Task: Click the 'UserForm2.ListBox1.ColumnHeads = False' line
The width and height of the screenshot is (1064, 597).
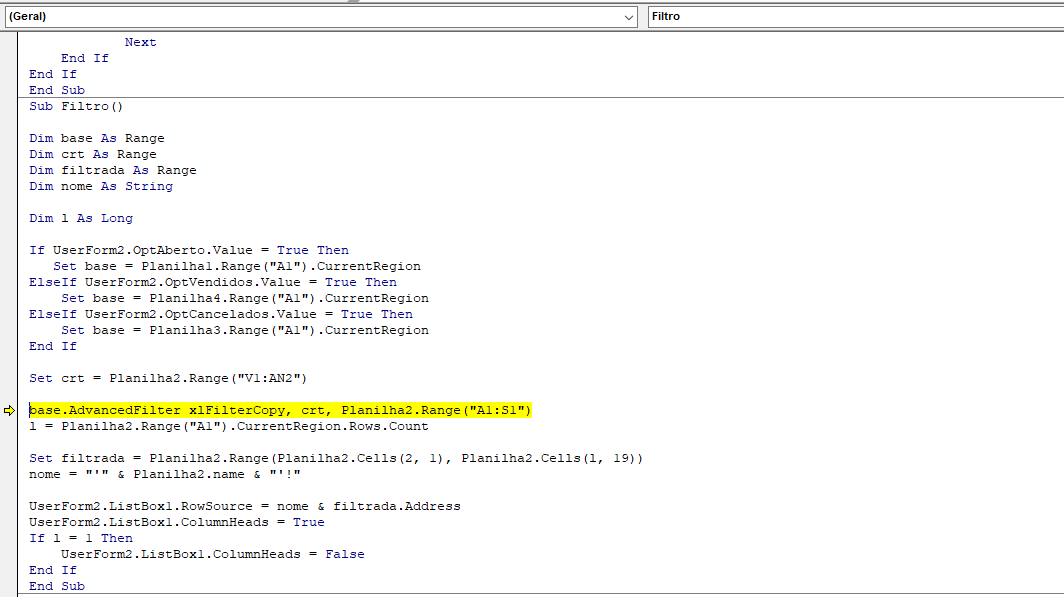Action: (212, 554)
